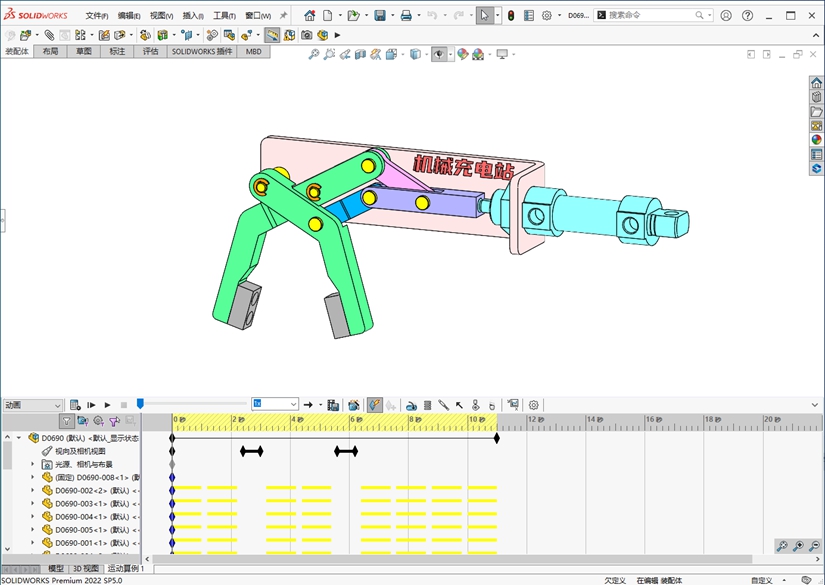Save the assembly with floppy disk icon
Screen dimensions: 825x585
380,15
